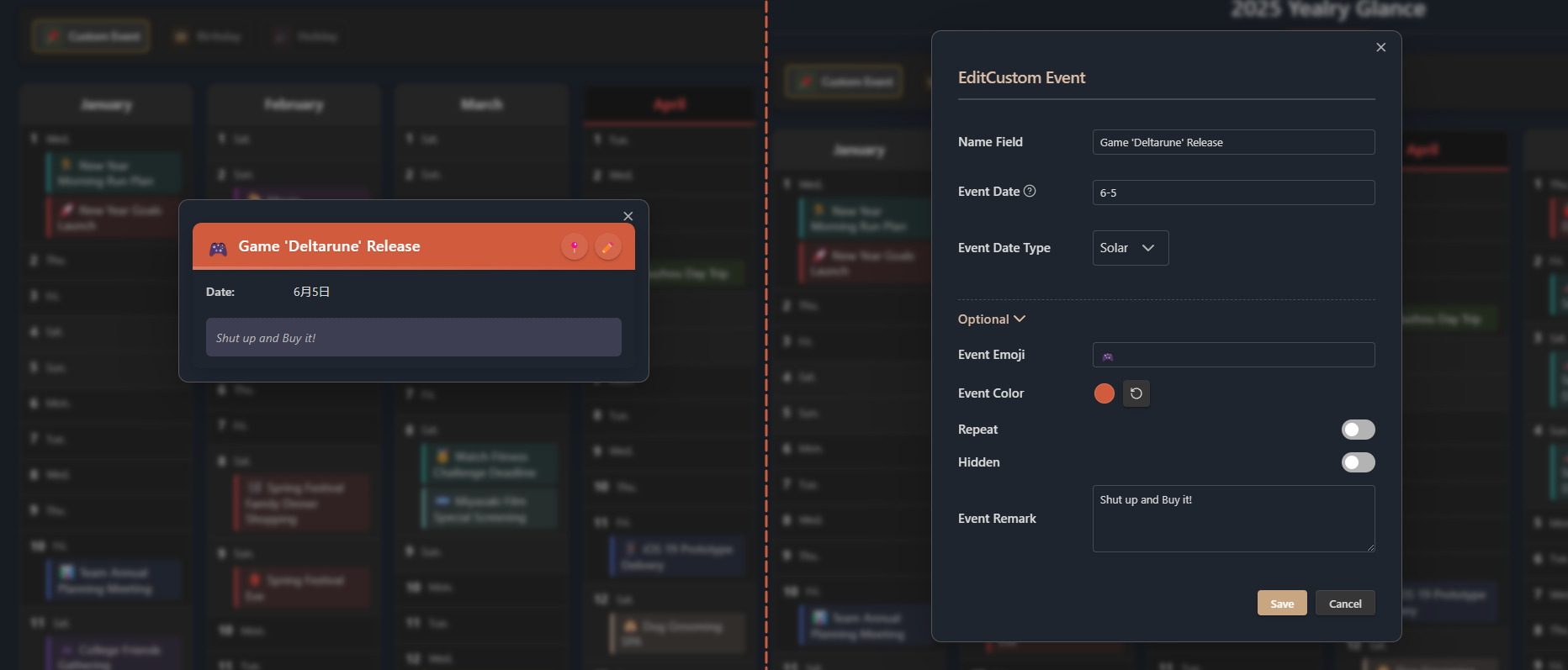Screen dimensions: 1568x670
Task: Click the 'Event Remark' label
Action: click(997, 519)
